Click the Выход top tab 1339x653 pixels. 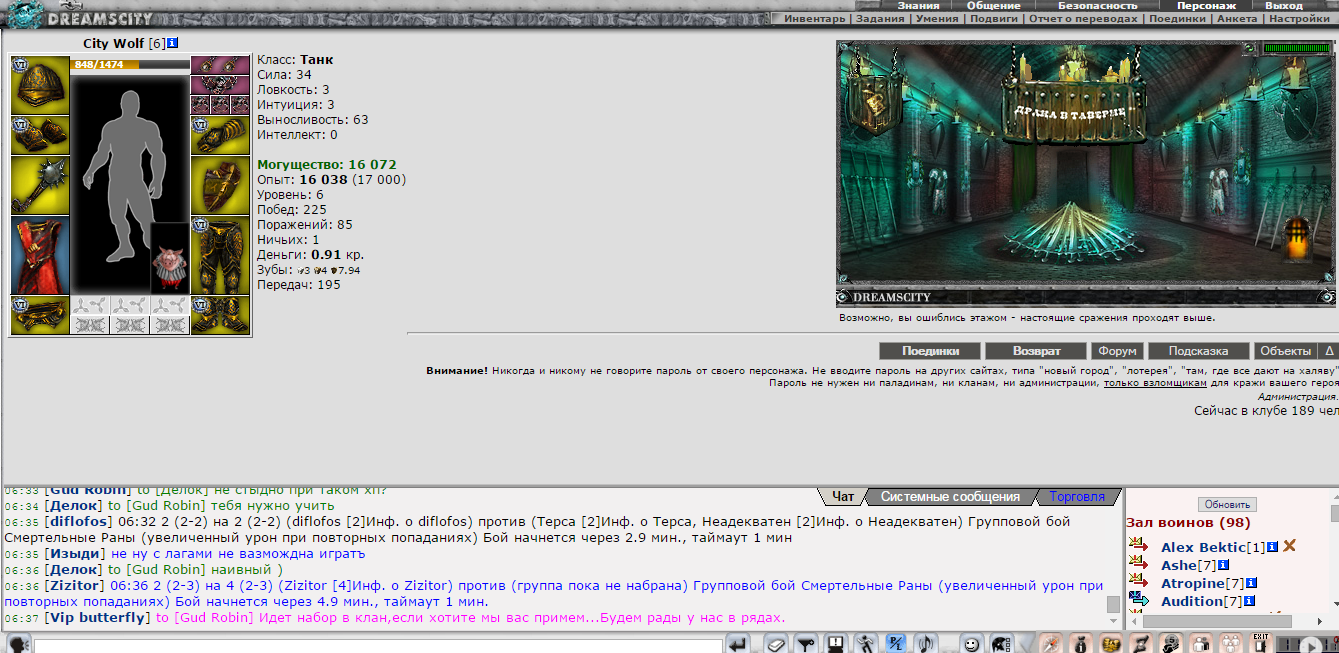pos(1284,6)
